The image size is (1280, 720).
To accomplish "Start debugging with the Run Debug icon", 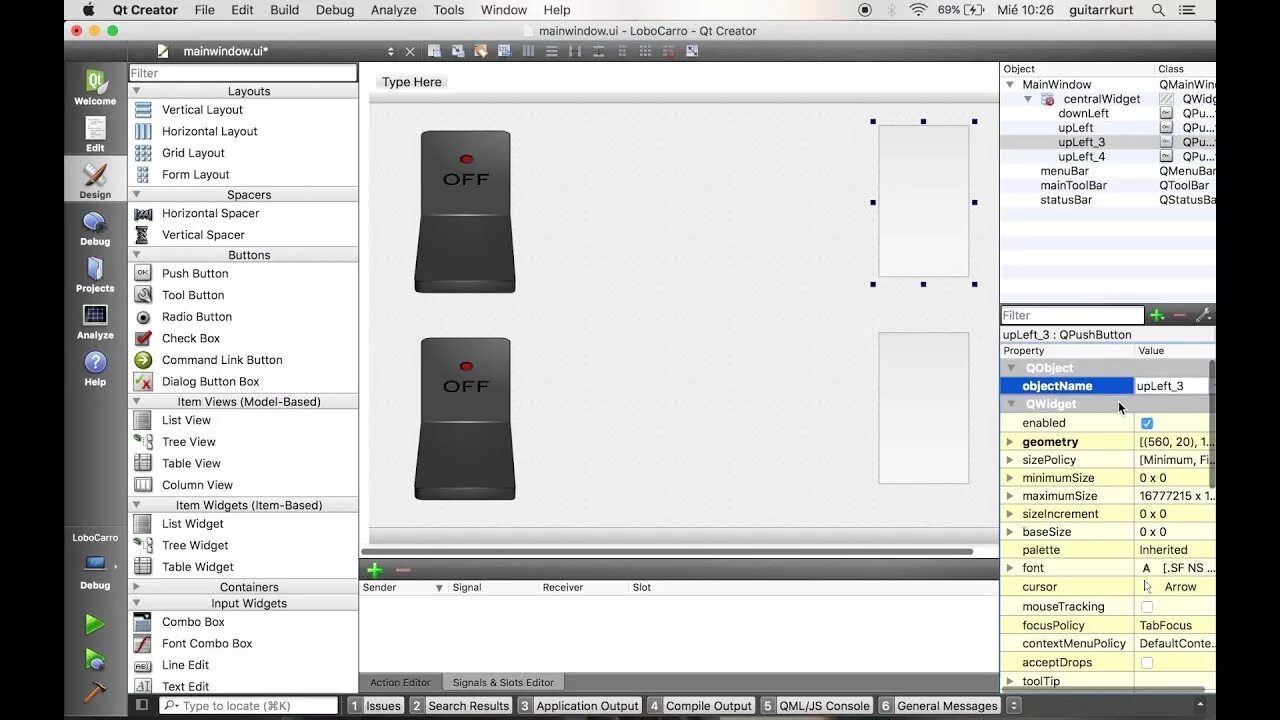I will coord(95,659).
